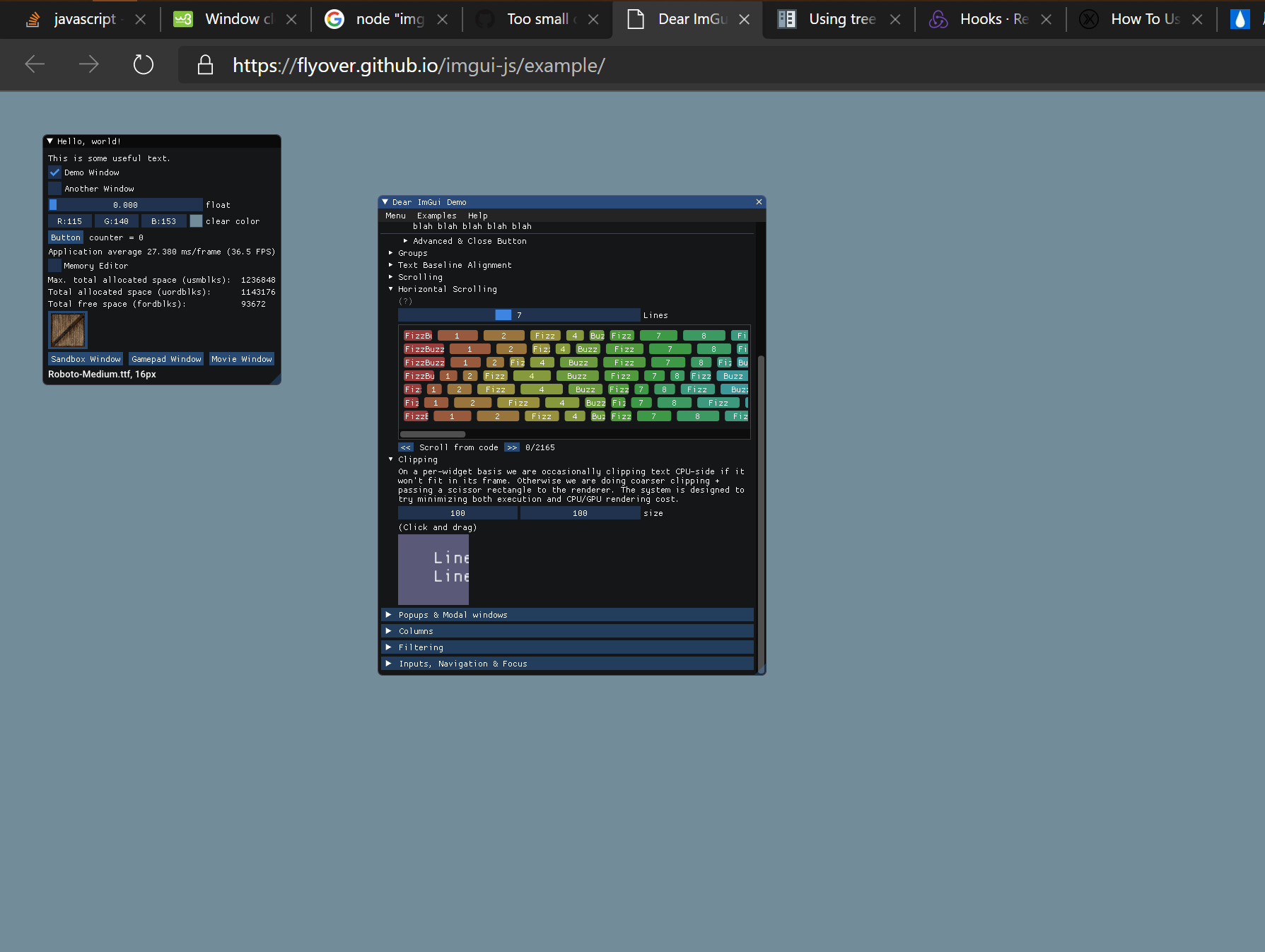Screen dimensions: 1265x952
Task: Click the browser back arrow
Action: (x=35, y=65)
